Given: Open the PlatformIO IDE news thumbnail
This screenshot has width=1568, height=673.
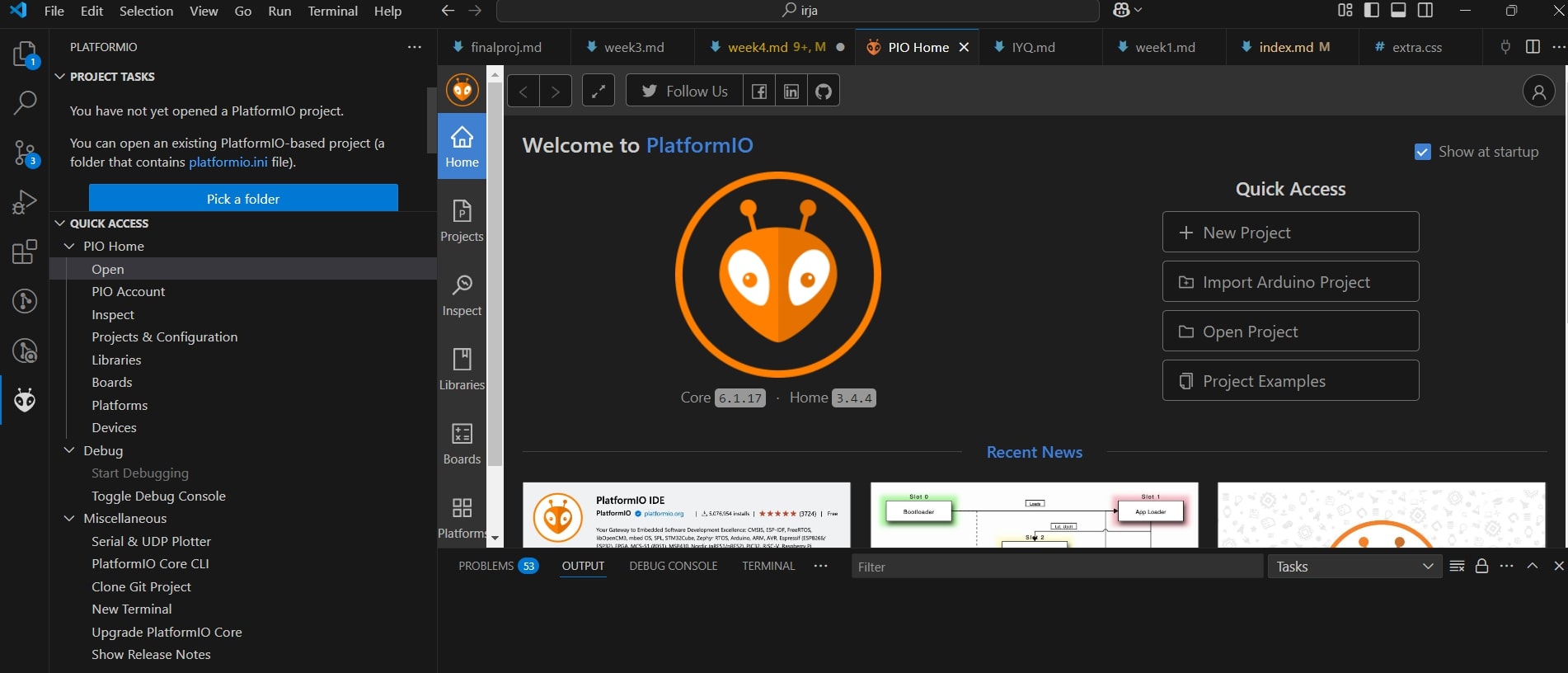Looking at the screenshot, I should point(686,515).
